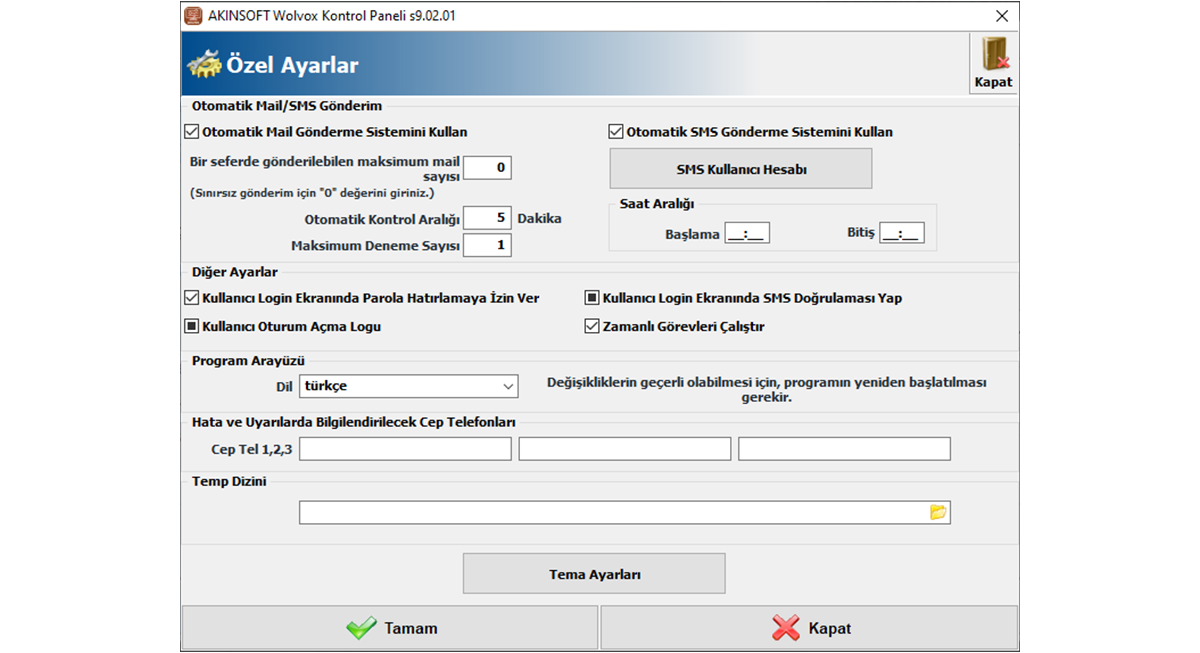Disable Otomatik SMS Gönderme Sistemini Kullan
Viewport: 1200px width, 653px height.
(x=616, y=132)
